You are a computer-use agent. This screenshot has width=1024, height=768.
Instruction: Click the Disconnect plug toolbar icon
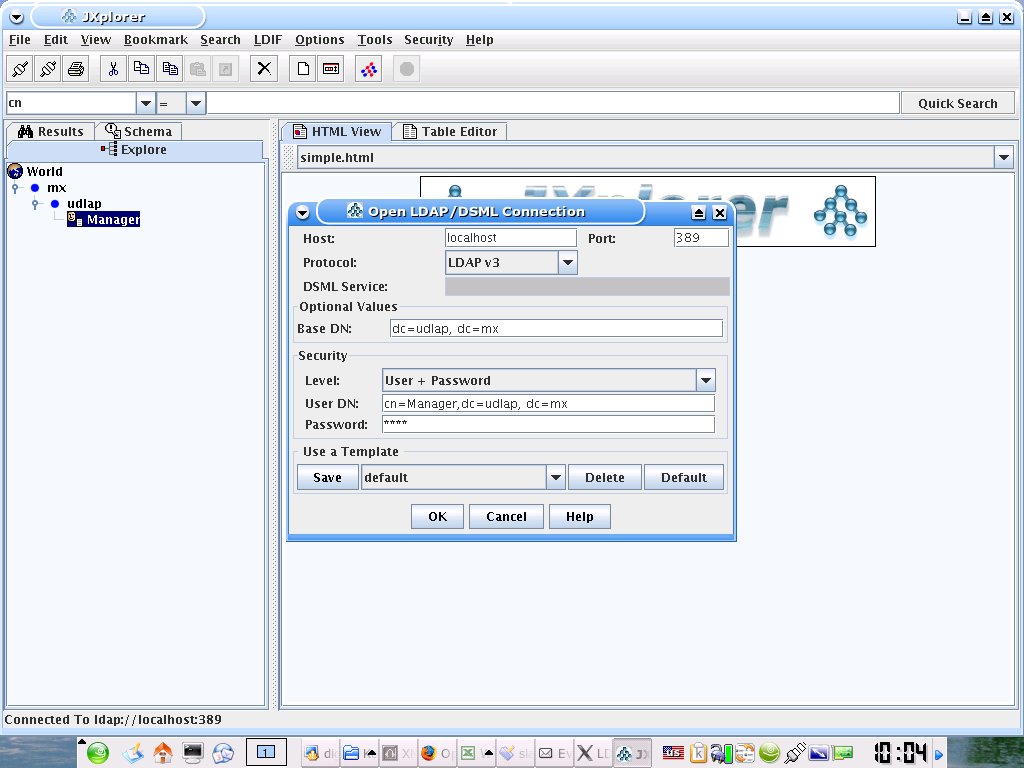48,69
